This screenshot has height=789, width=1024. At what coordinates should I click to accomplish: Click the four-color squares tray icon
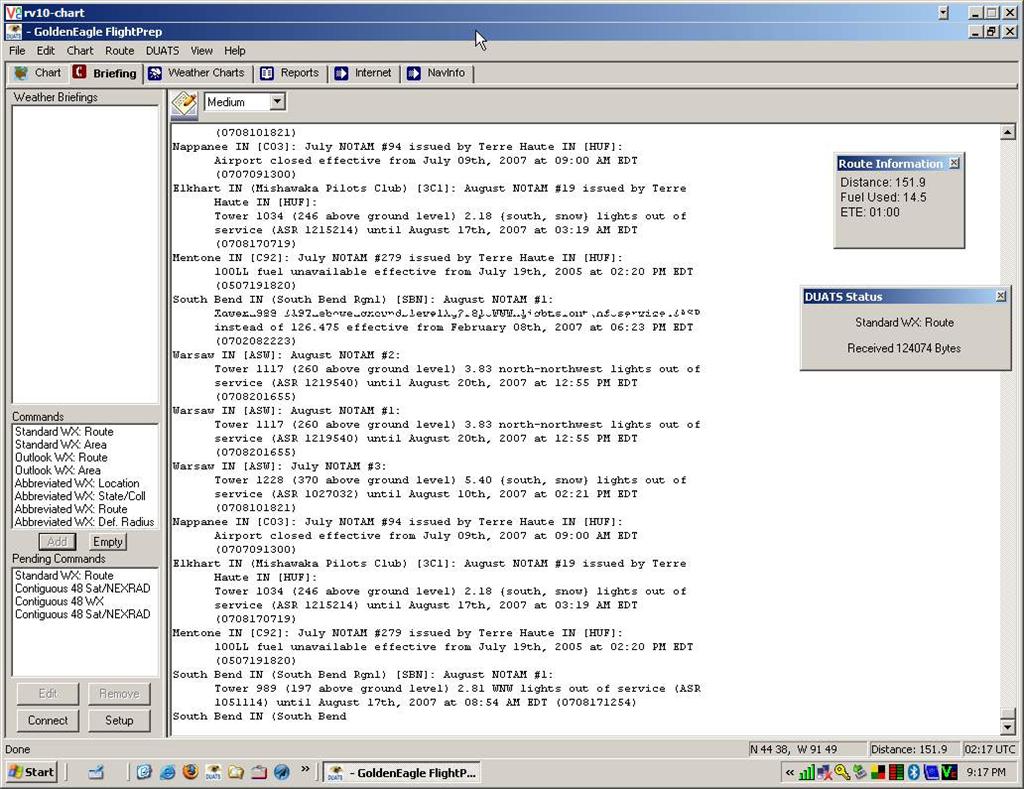point(878,773)
